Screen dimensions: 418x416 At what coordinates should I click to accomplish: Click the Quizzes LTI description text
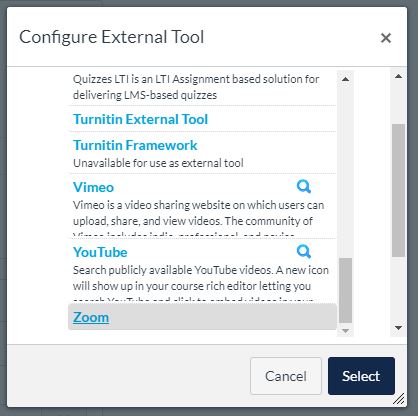[196, 87]
